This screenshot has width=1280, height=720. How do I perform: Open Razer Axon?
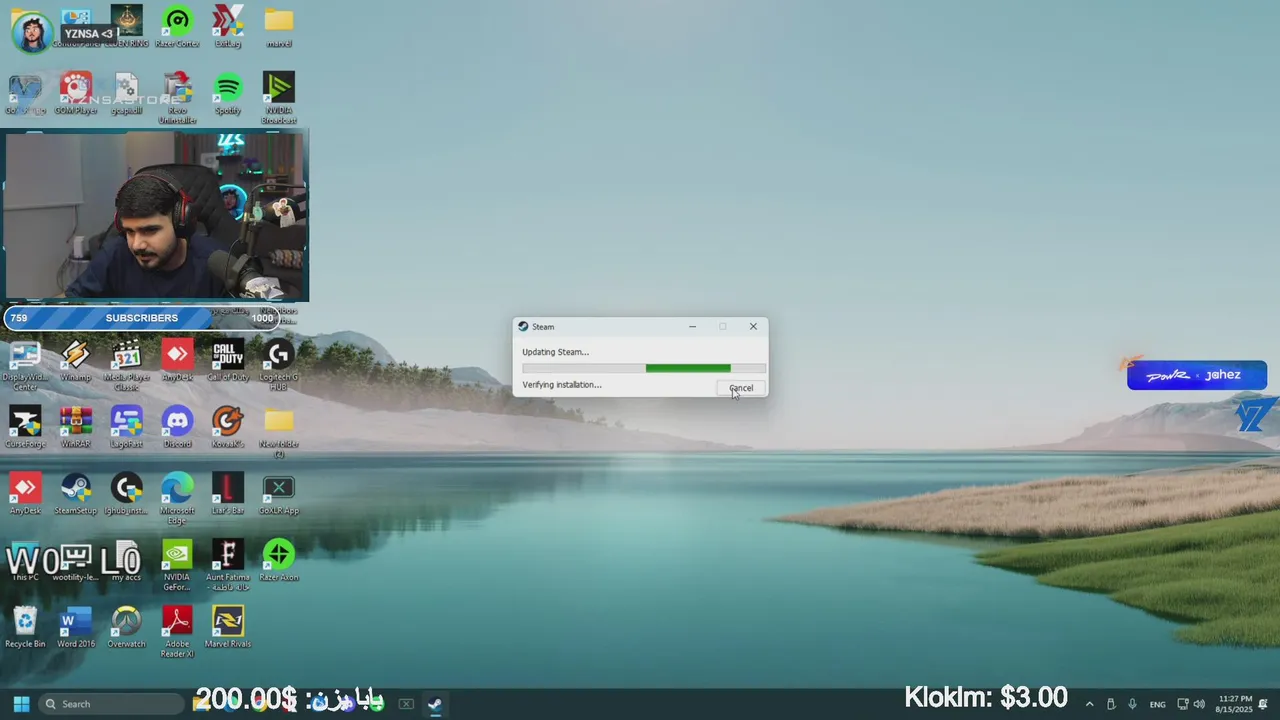pos(279,561)
